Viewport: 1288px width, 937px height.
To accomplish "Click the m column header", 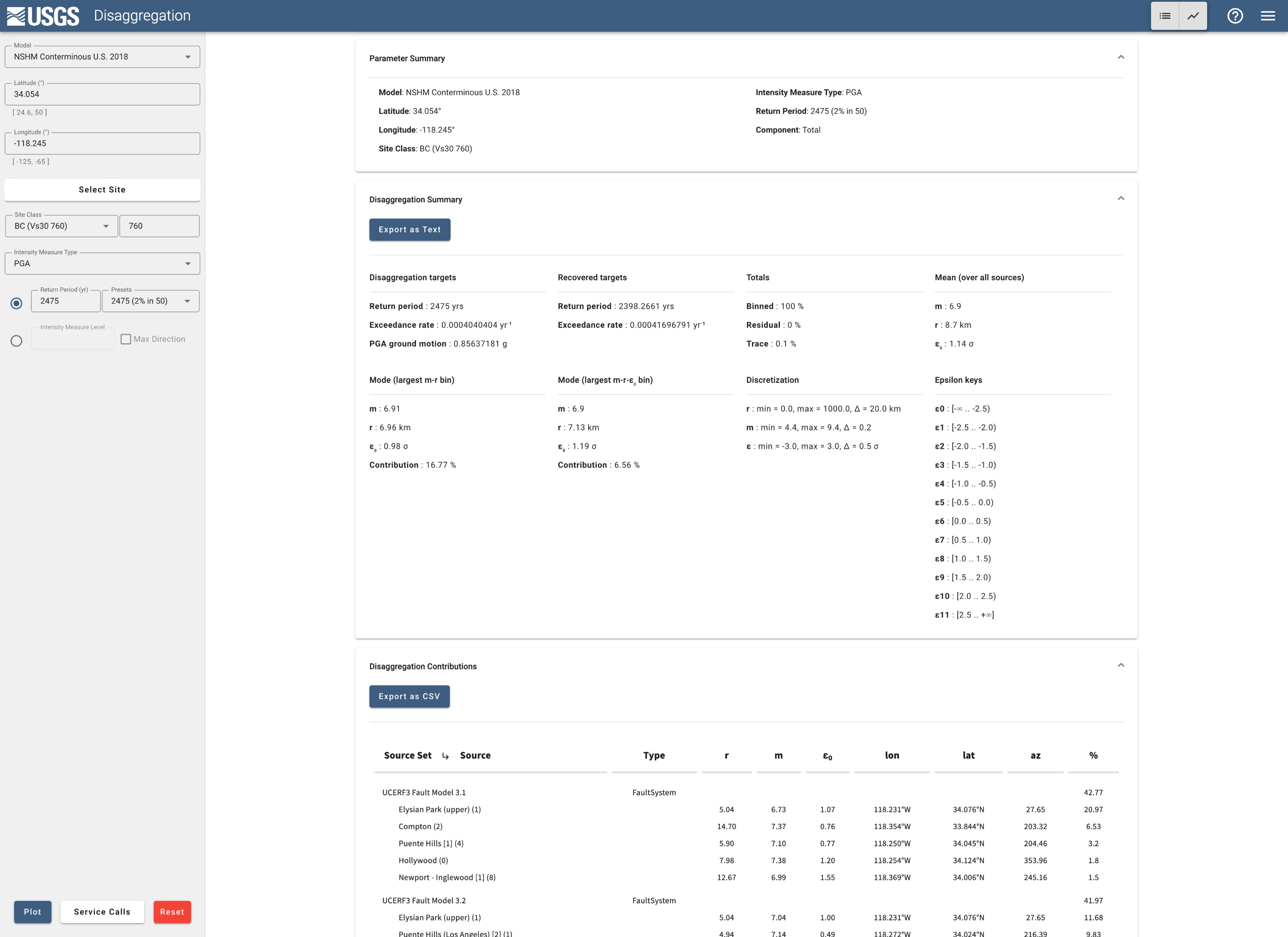I will 778,756.
